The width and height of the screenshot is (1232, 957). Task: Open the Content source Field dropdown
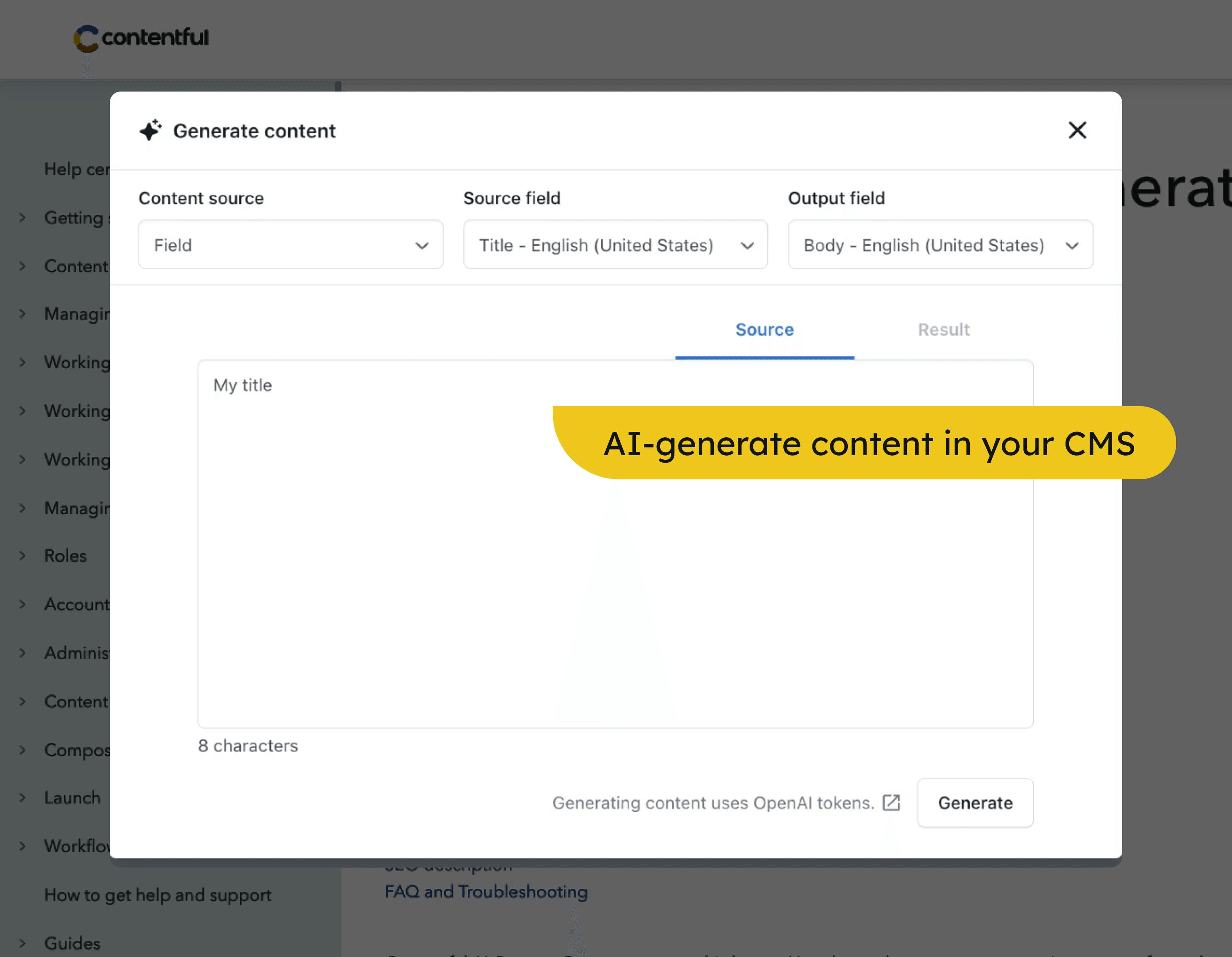point(291,245)
